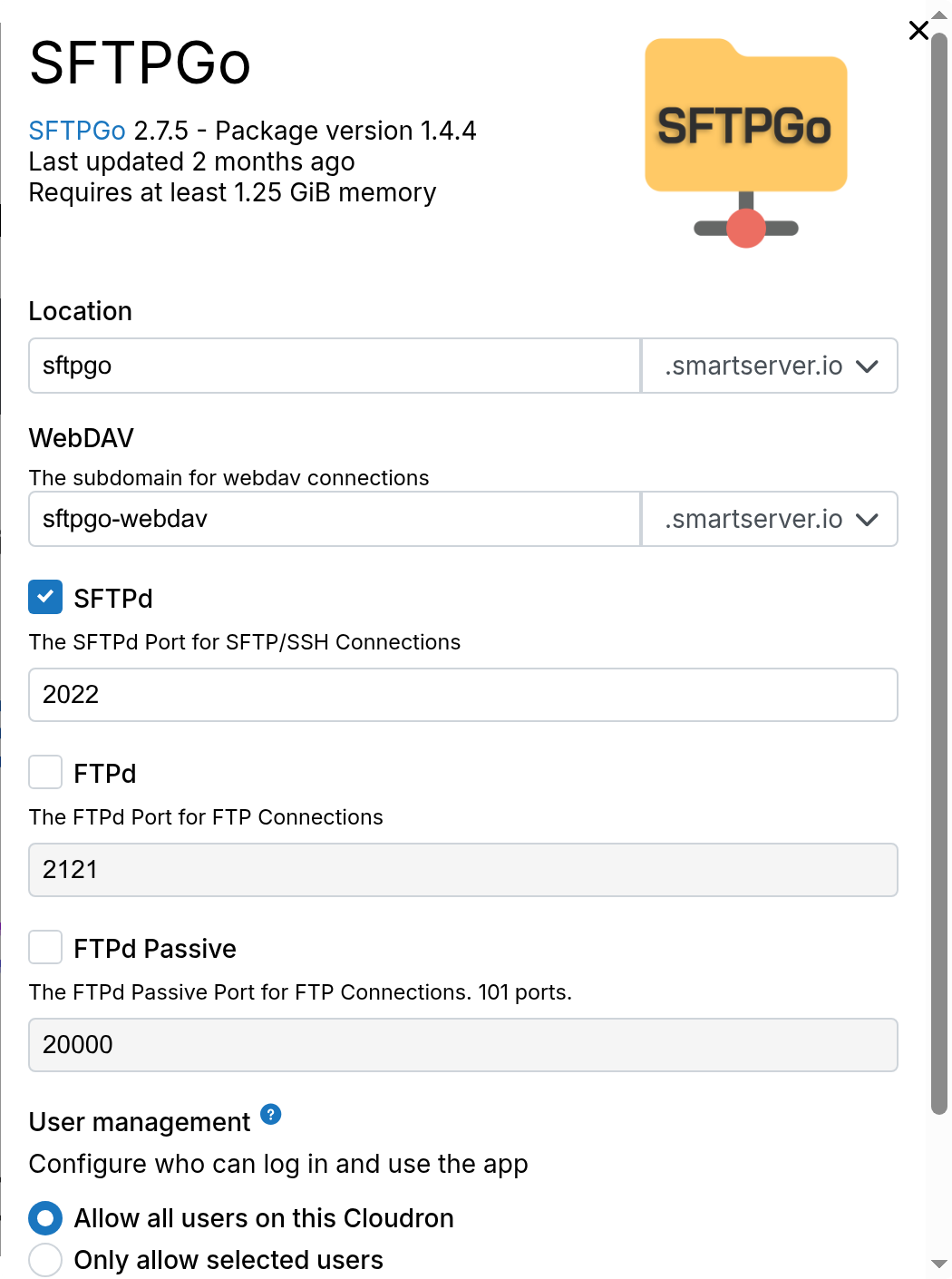Click the 'The subdomain for webdav connections' text
This screenshot has height=1279, width=952.
229,478
